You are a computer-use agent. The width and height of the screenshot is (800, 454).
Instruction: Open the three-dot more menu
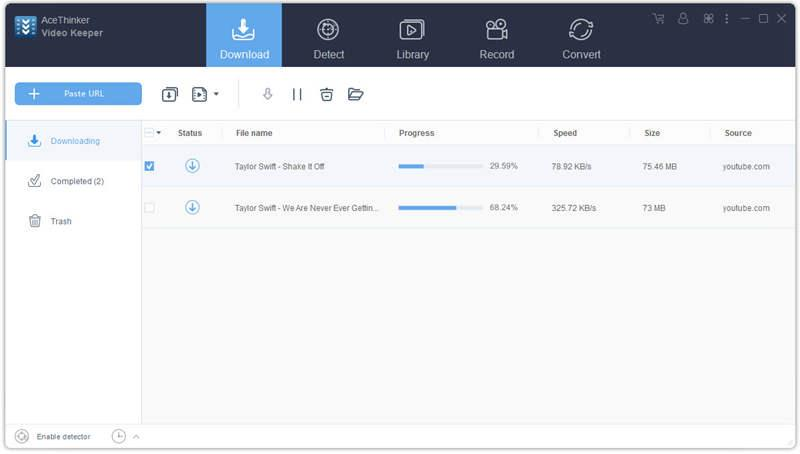coord(727,19)
